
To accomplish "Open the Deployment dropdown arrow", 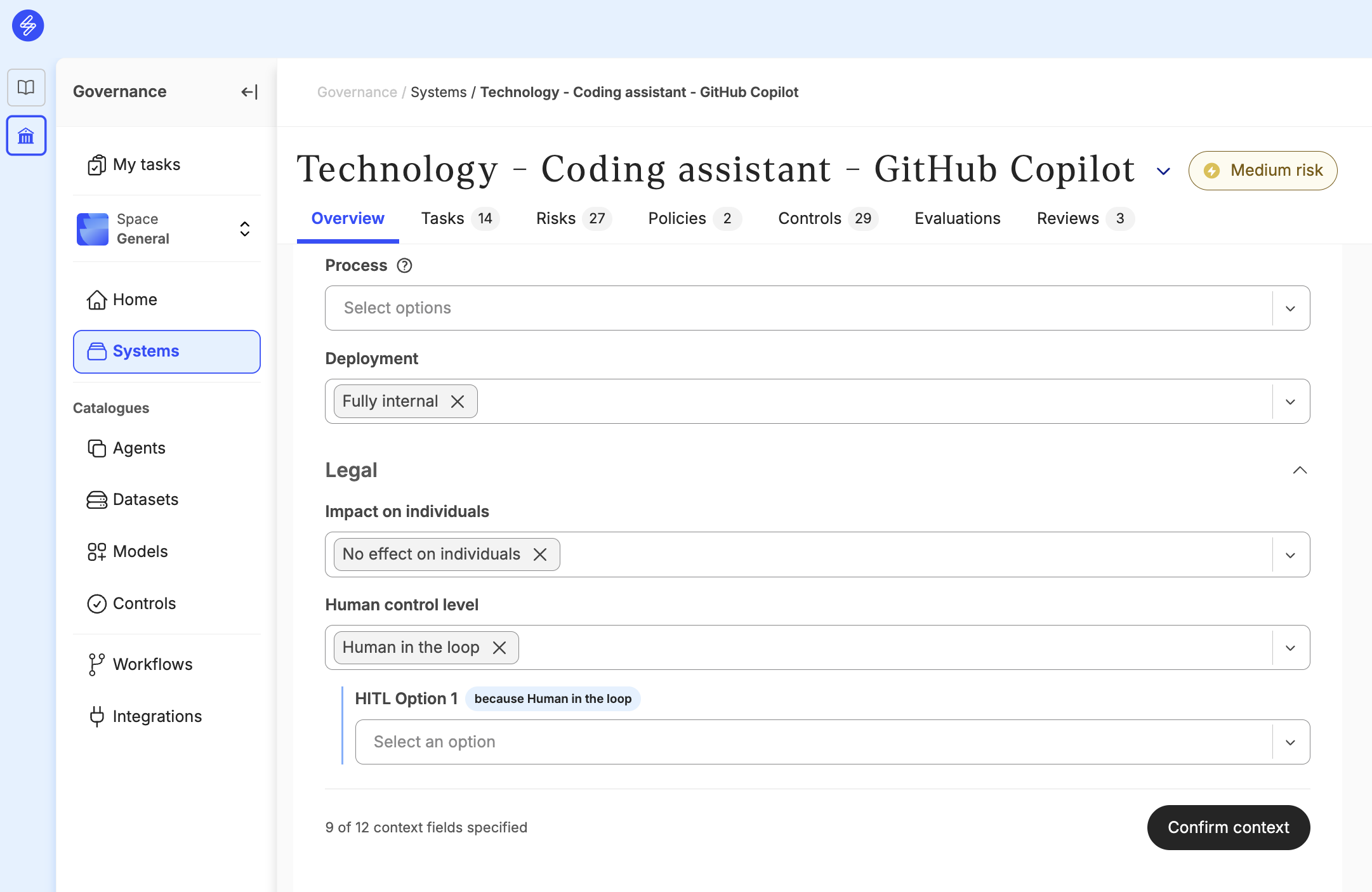I will pos(1290,402).
